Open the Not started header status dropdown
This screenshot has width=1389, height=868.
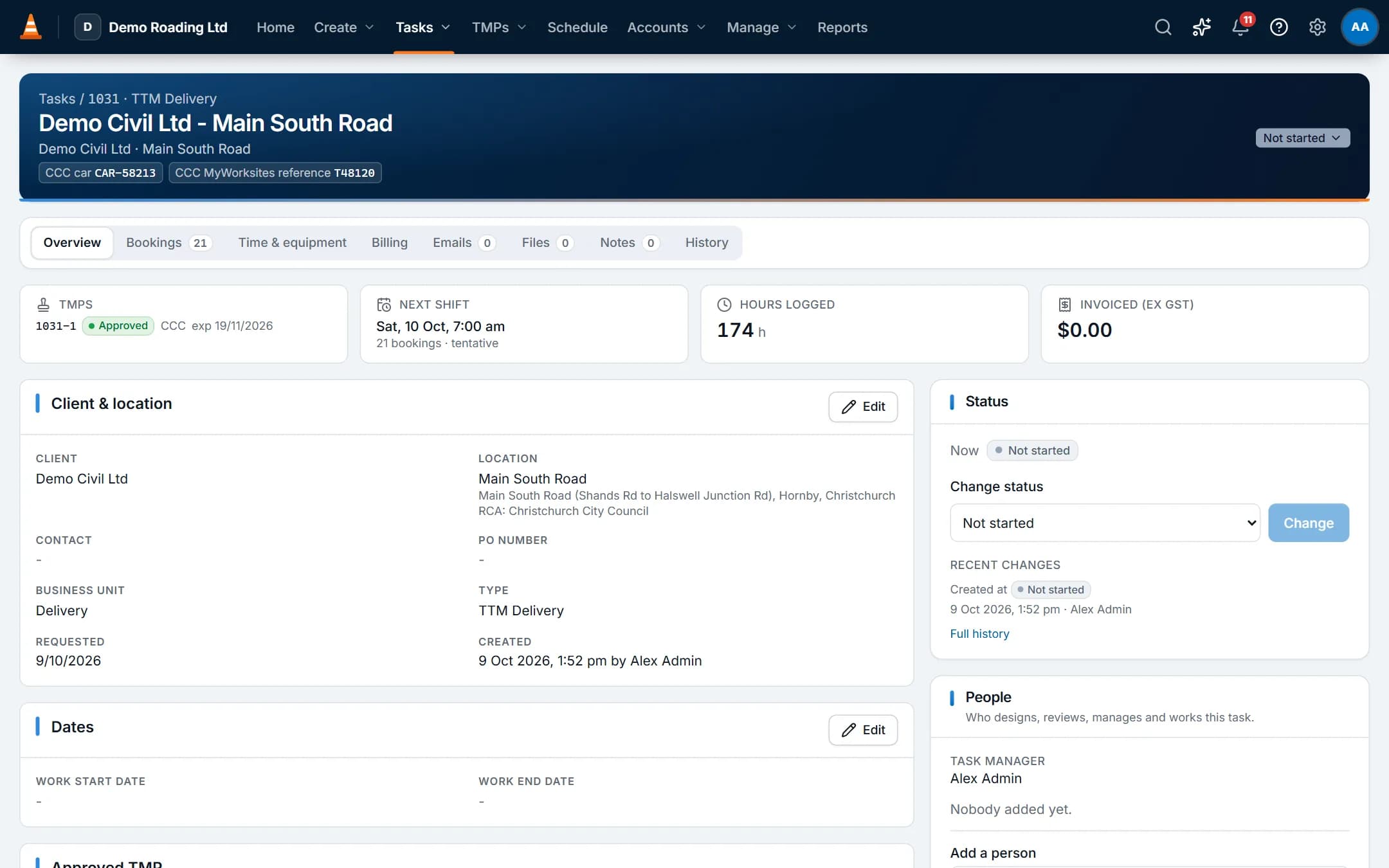tap(1302, 138)
